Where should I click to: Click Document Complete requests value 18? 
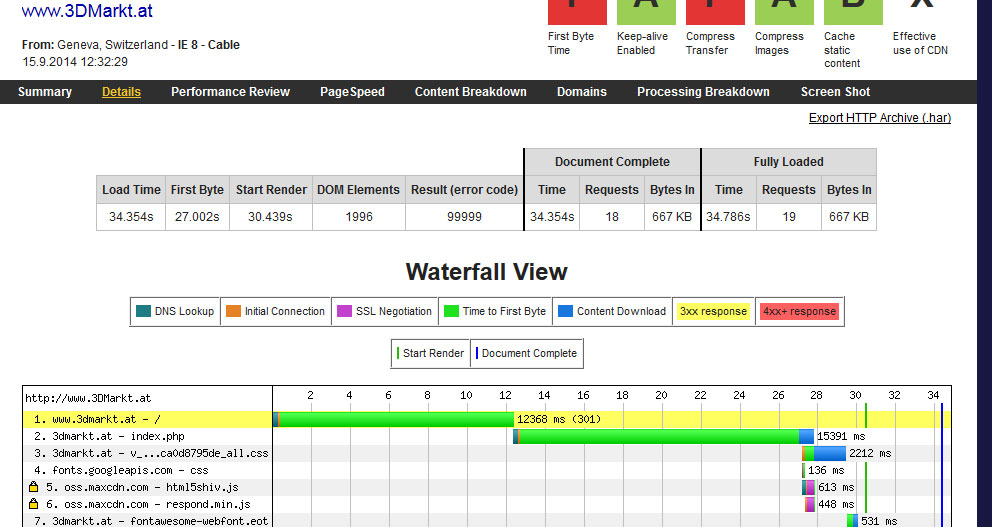tap(612, 217)
